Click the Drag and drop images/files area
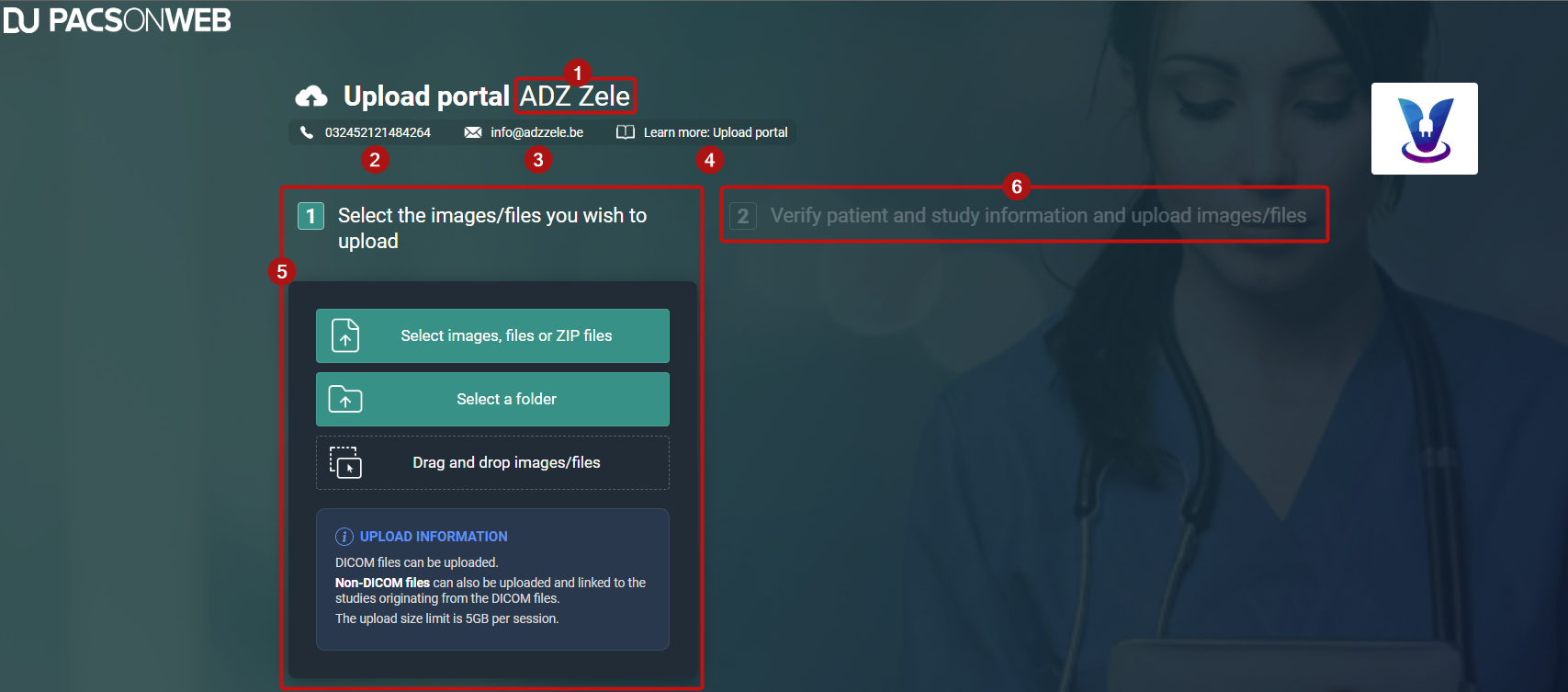Image resolution: width=1568 pixels, height=692 pixels. pyautogui.click(x=492, y=462)
